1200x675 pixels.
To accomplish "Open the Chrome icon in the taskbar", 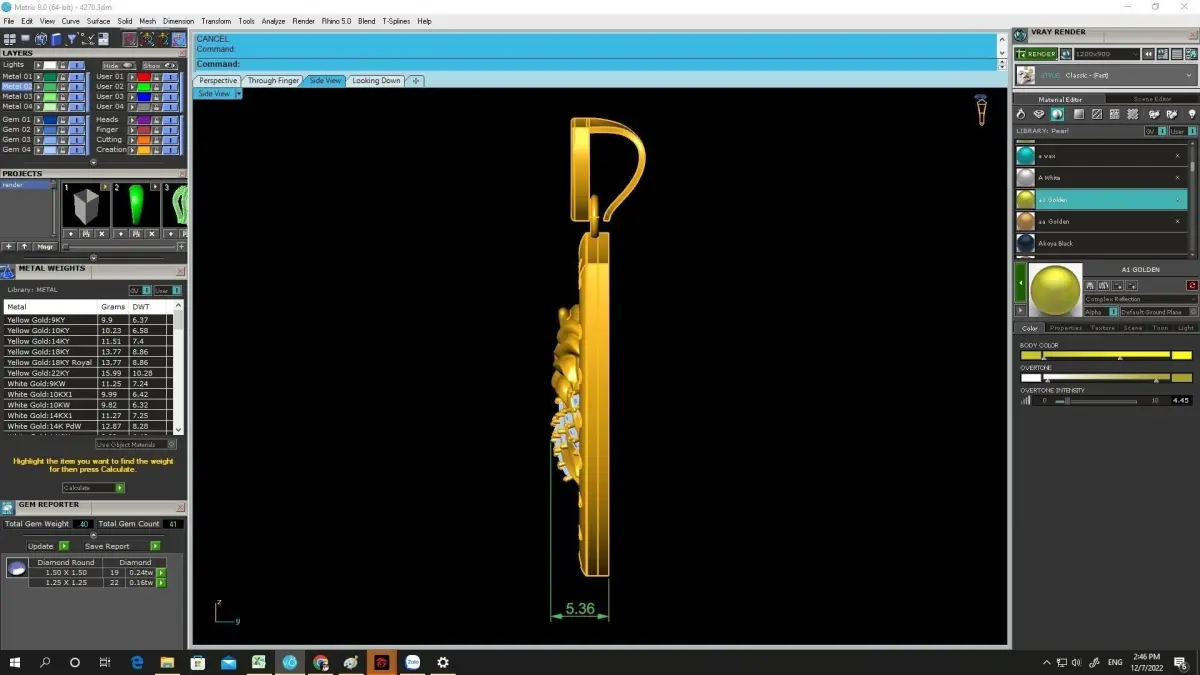I will [320, 662].
